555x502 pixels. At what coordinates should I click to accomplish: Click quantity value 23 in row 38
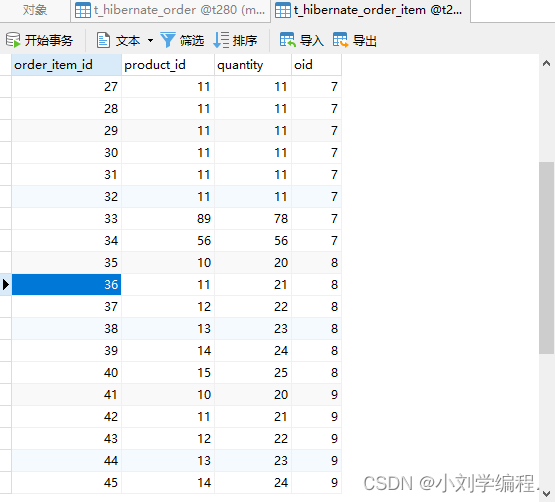point(281,329)
